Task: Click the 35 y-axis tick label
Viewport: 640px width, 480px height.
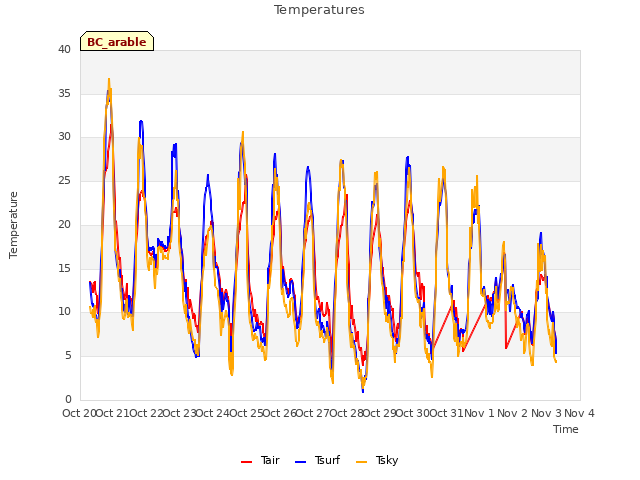Action: coord(64,93)
